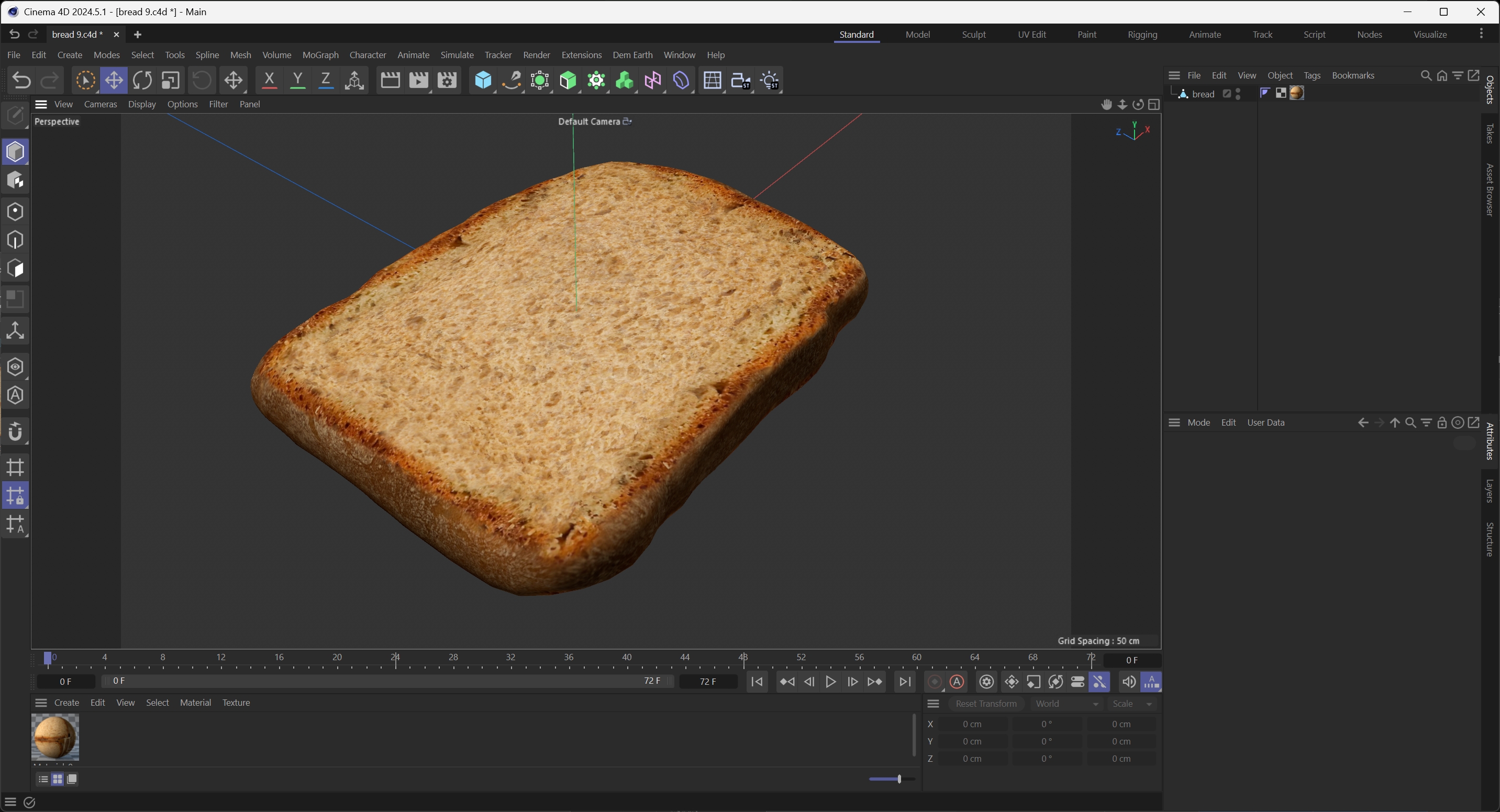Select the Rotate tool in toolbar

click(x=142, y=80)
